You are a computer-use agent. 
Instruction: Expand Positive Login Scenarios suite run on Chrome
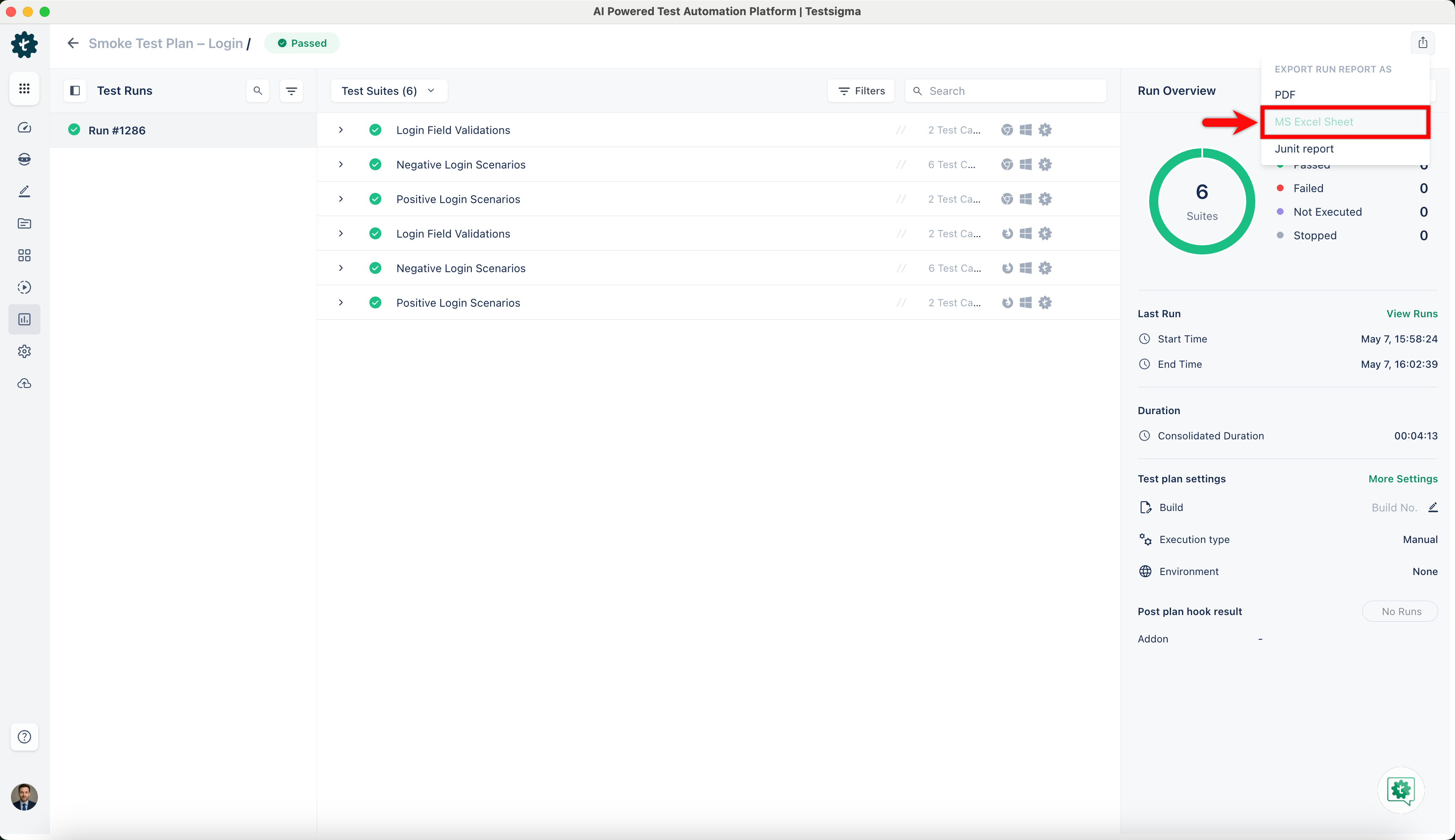click(x=341, y=199)
